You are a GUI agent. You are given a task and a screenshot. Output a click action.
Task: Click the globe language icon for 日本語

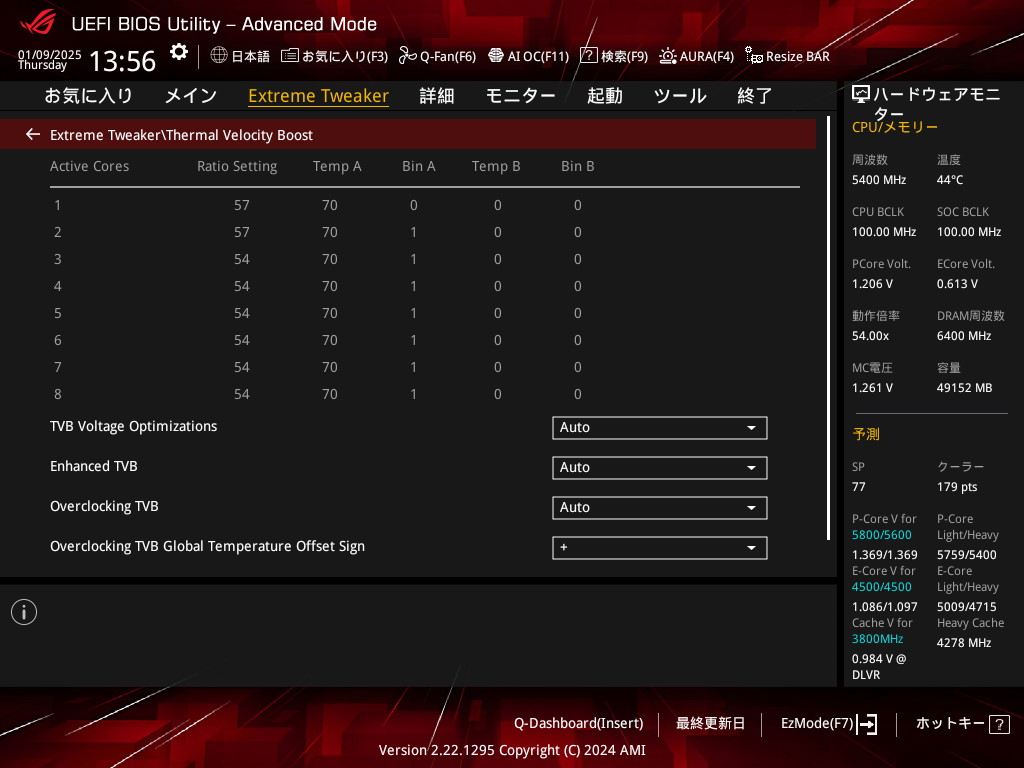tap(219, 56)
